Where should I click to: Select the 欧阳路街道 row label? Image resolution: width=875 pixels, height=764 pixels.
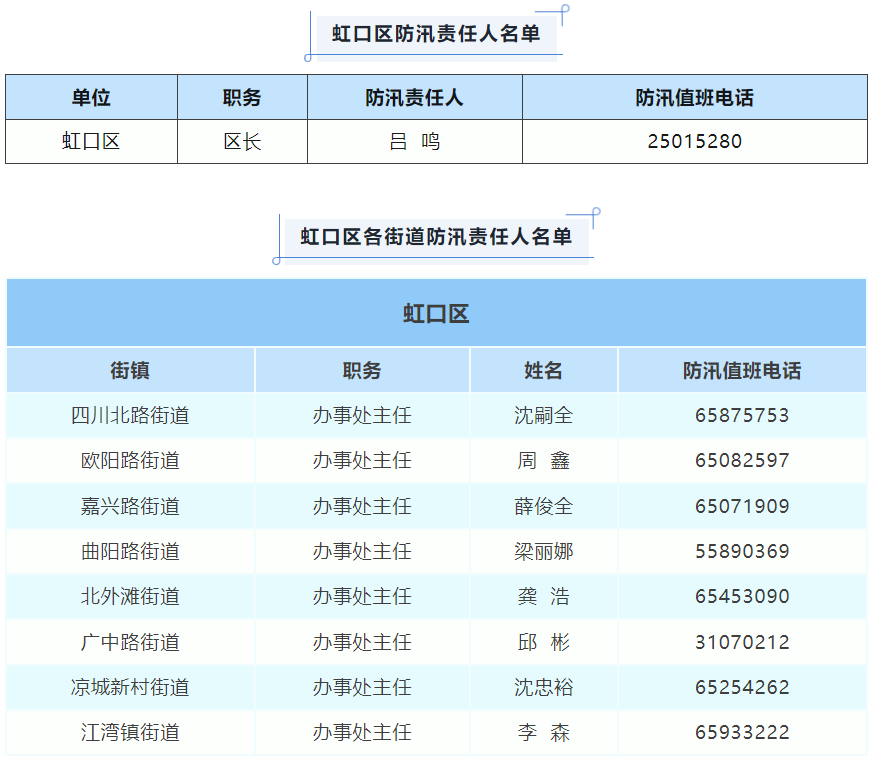coord(130,461)
